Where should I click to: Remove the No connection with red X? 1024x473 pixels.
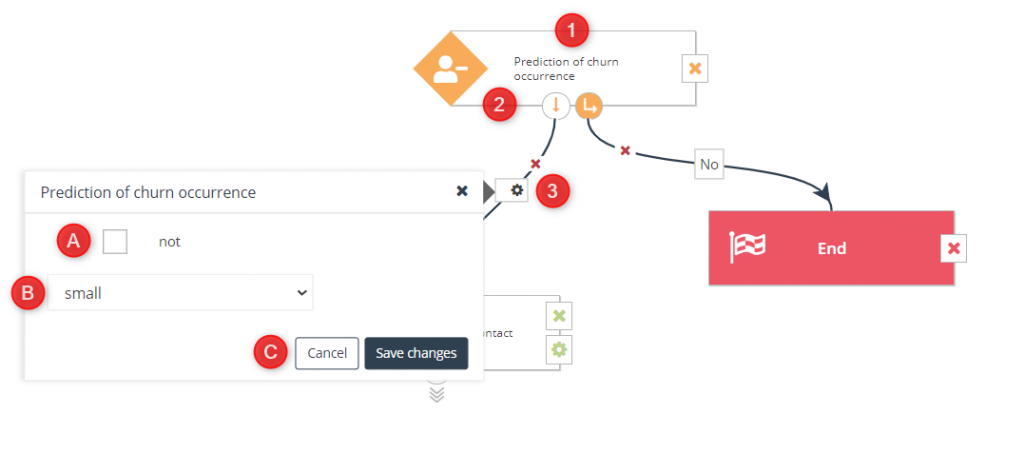pyautogui.click(x=625, y=151)
